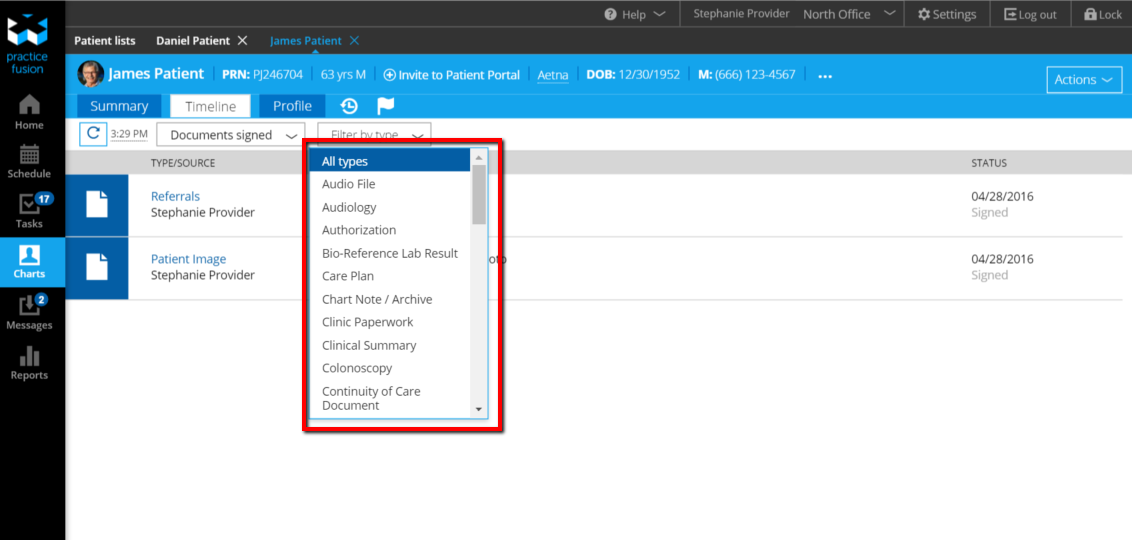The height and width of the screenshot is (540, 1132).
Task: Click the Stephanie Provider user name
Action: (x=741, y=14)
